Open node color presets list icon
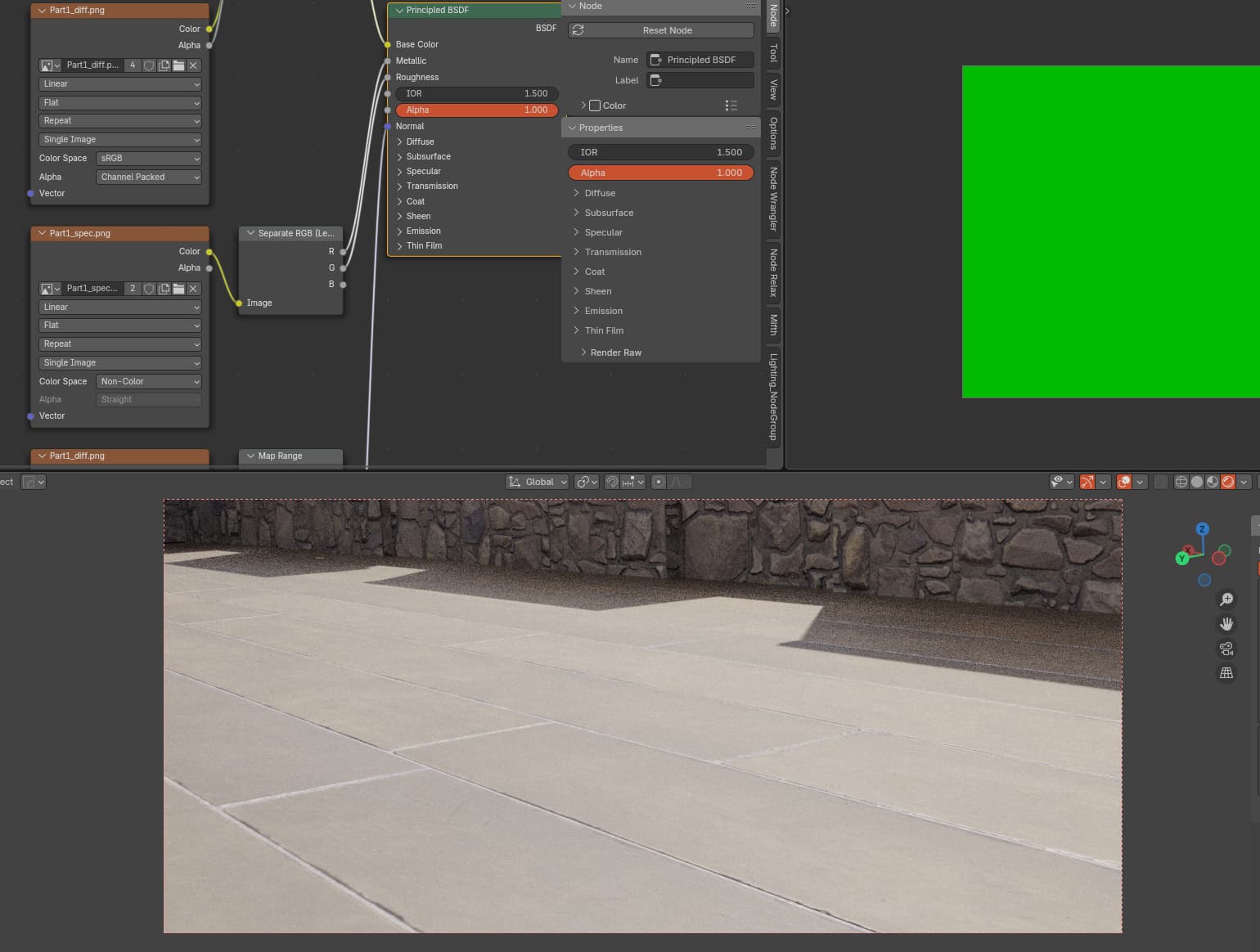Image resolution: width=1260 pixels, height=952 pixels. pyautogui.click(x=731, y=106)
